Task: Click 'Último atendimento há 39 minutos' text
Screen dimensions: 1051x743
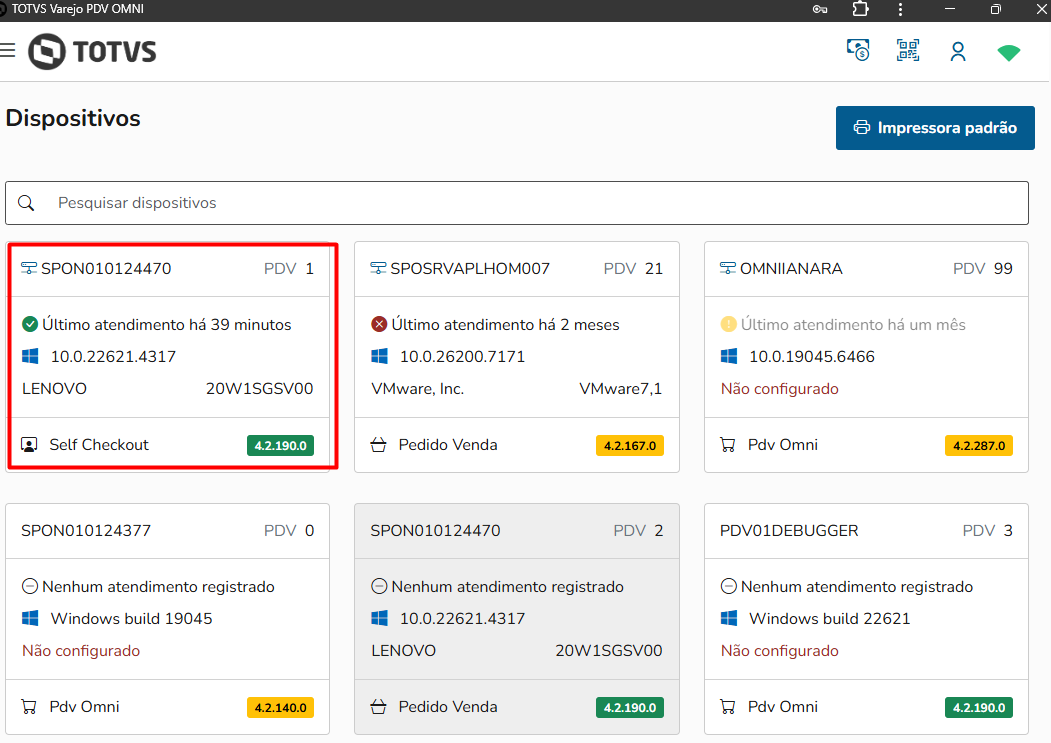Action: point(167,325)
